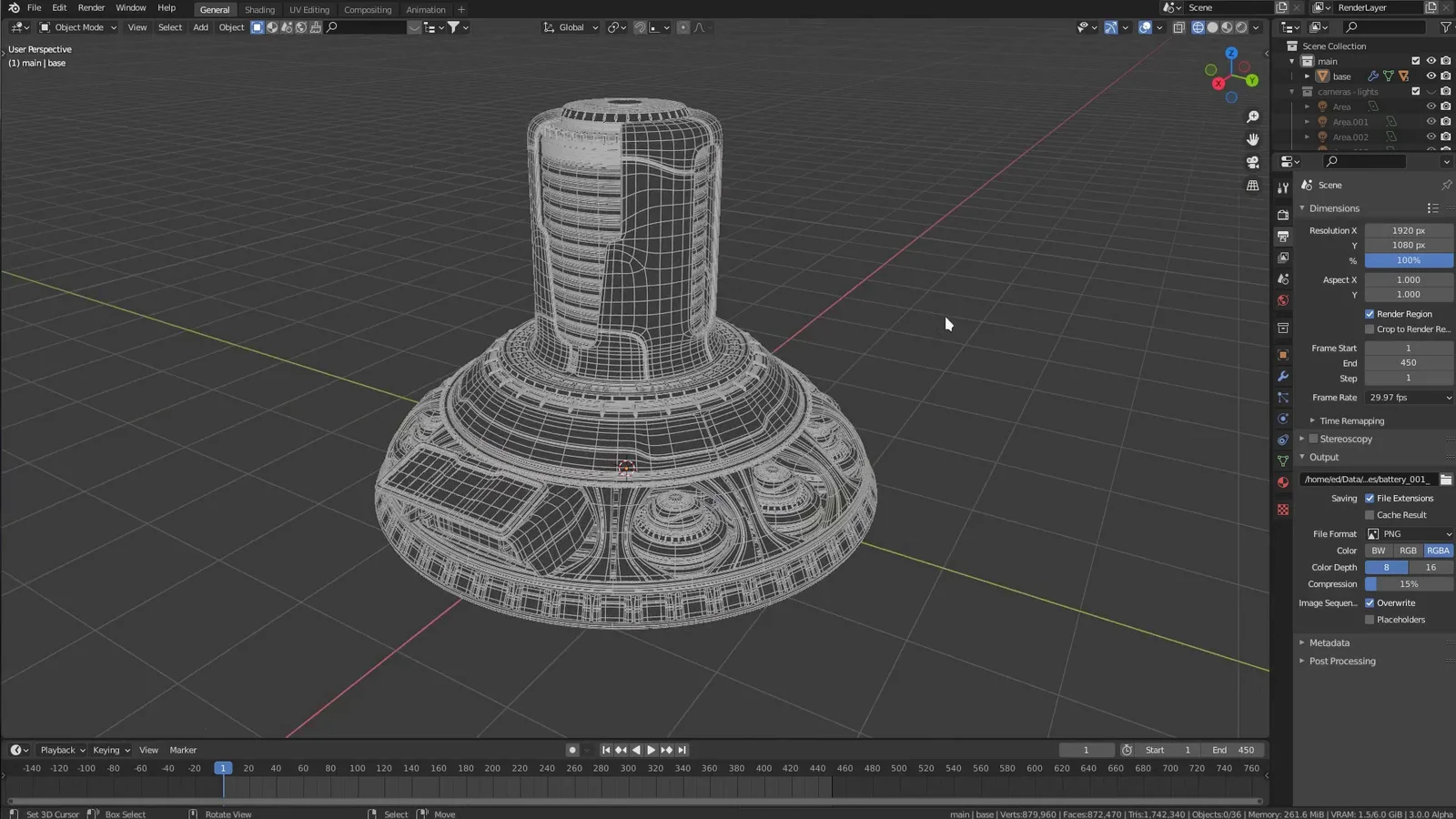
Task: Switch to the Shading workspace tab
Action: [259, 9]
